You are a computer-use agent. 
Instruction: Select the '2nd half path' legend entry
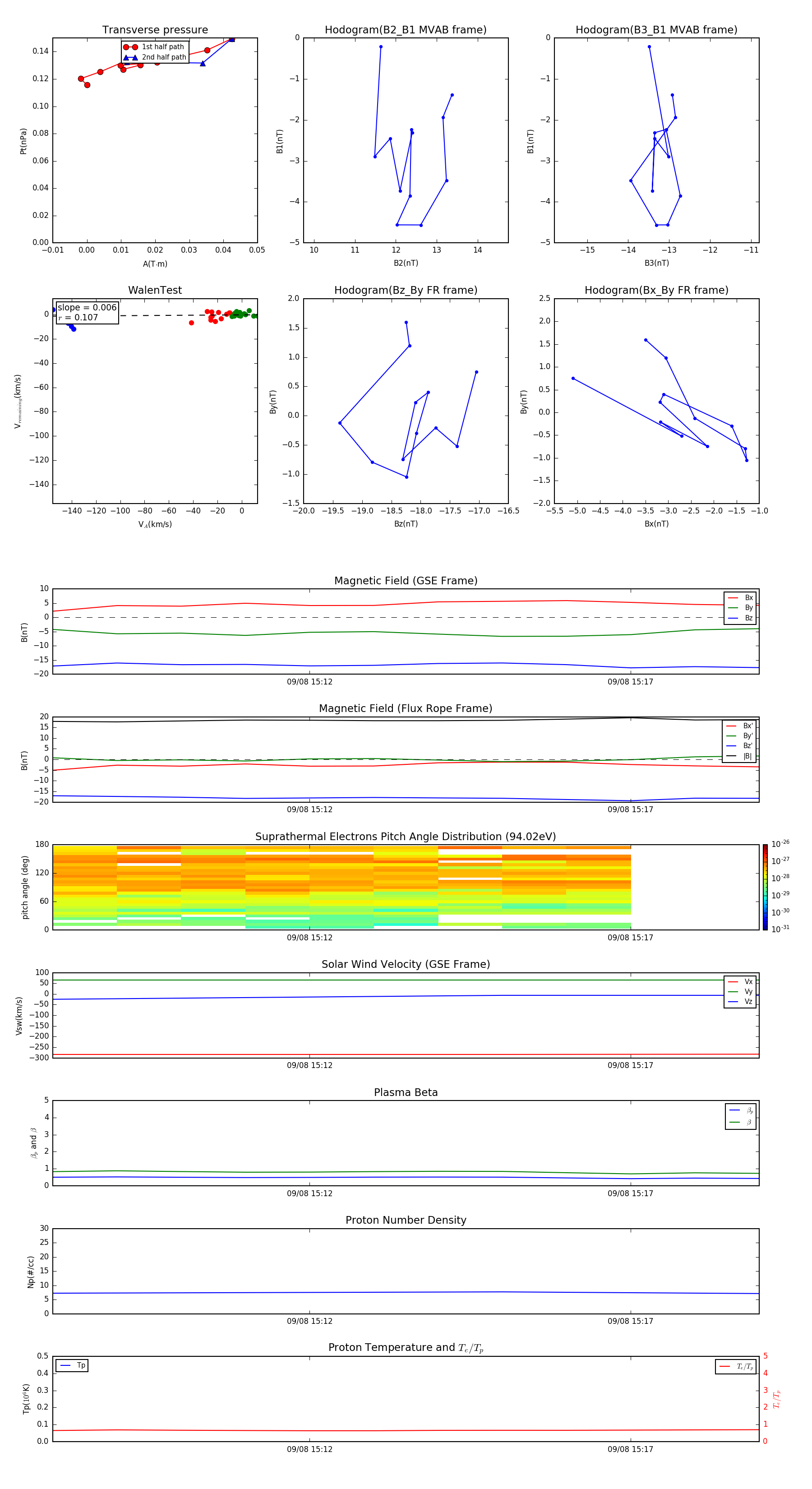tap(155, 57)
